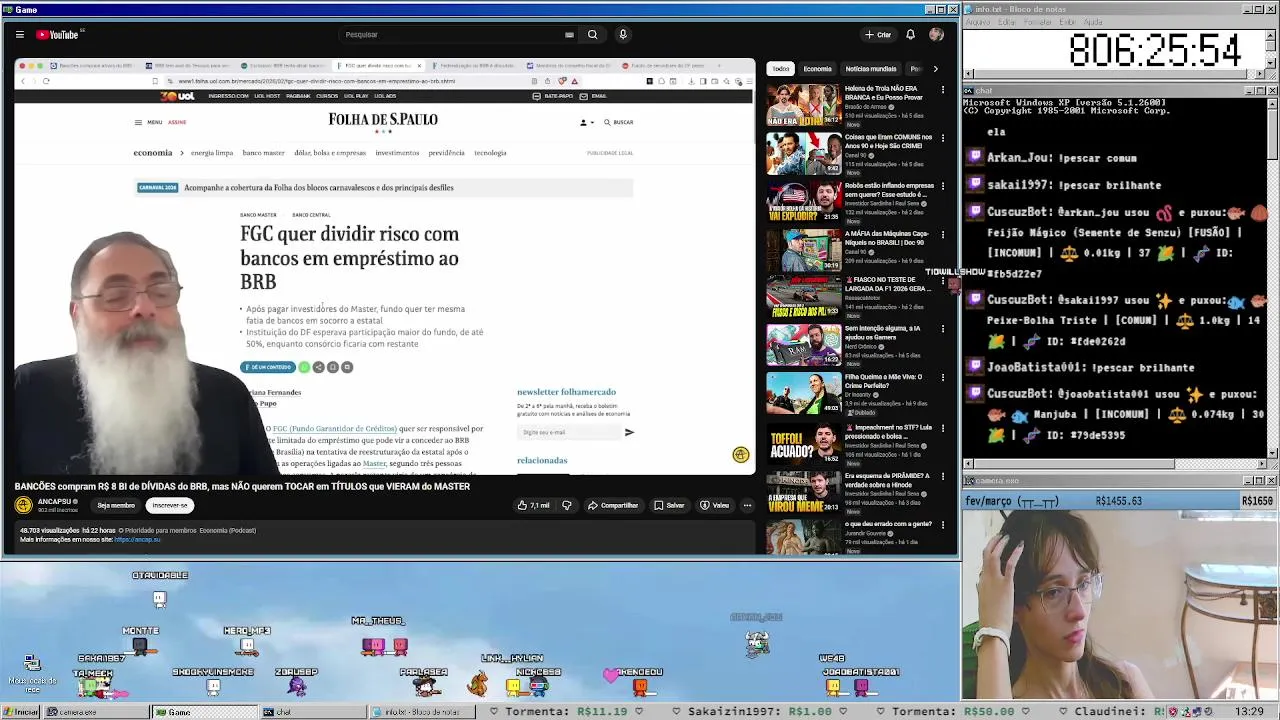Open the https://ancap.su link in the description
Viewport: 1280px width, 720px height.
click(x=137, y=539)
